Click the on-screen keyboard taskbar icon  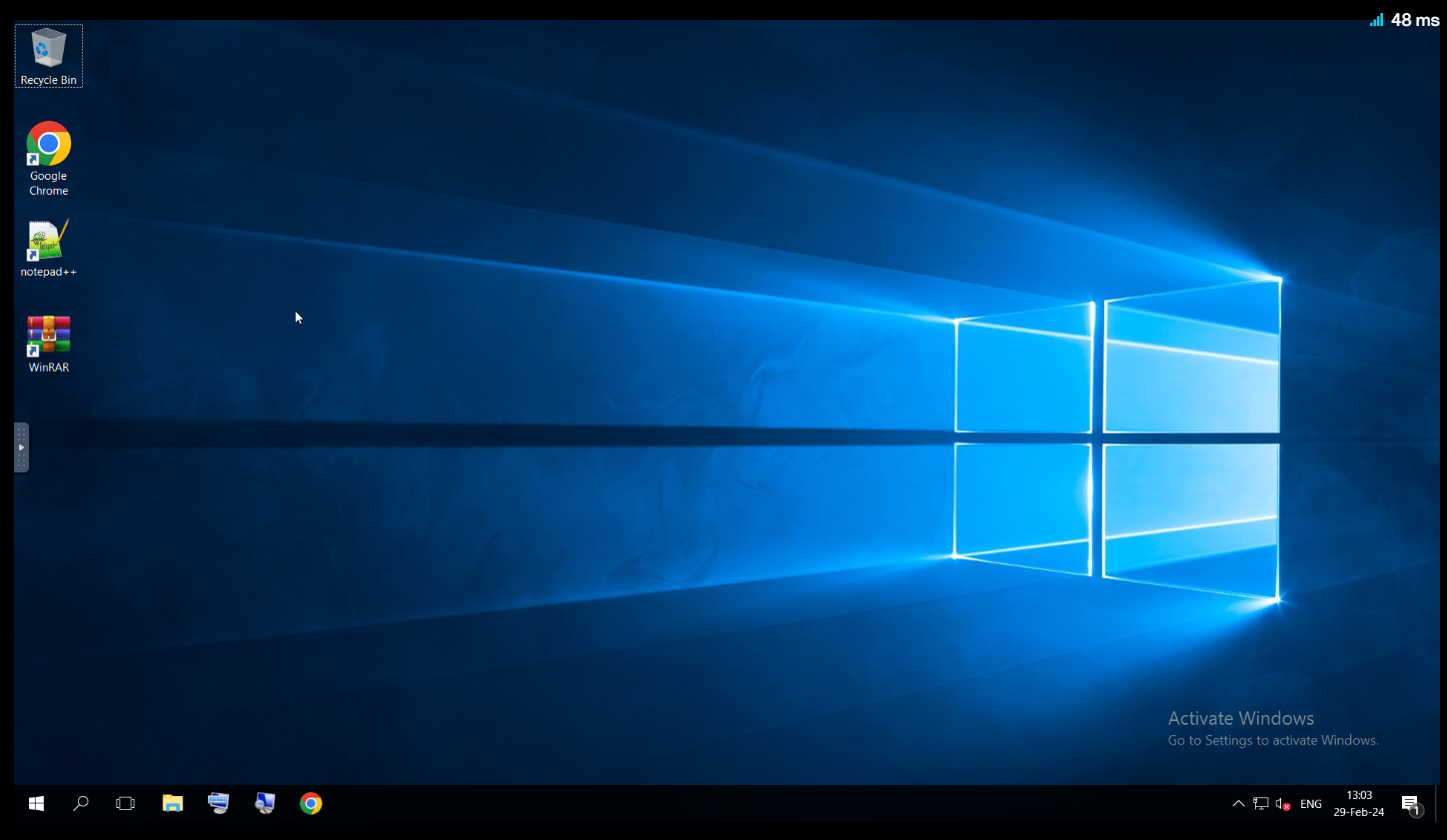tap(219, 803)
